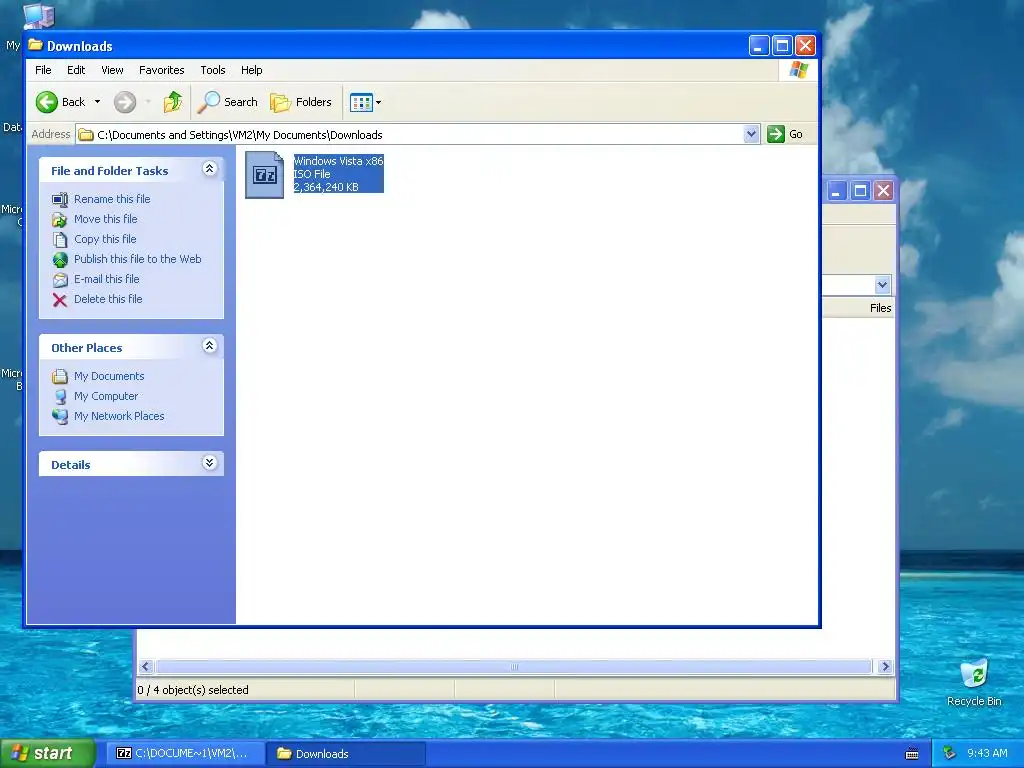
Task: Click Files column header in 7-Zip window
Action: click(x=880, y=308)
